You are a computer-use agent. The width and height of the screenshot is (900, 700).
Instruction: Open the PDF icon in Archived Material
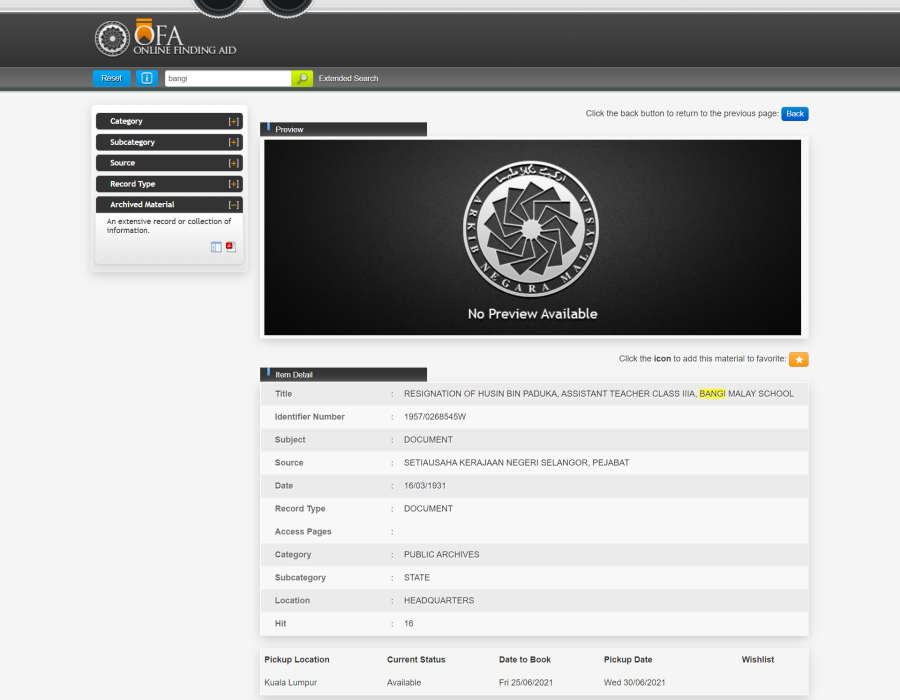[x=231, y=247]
